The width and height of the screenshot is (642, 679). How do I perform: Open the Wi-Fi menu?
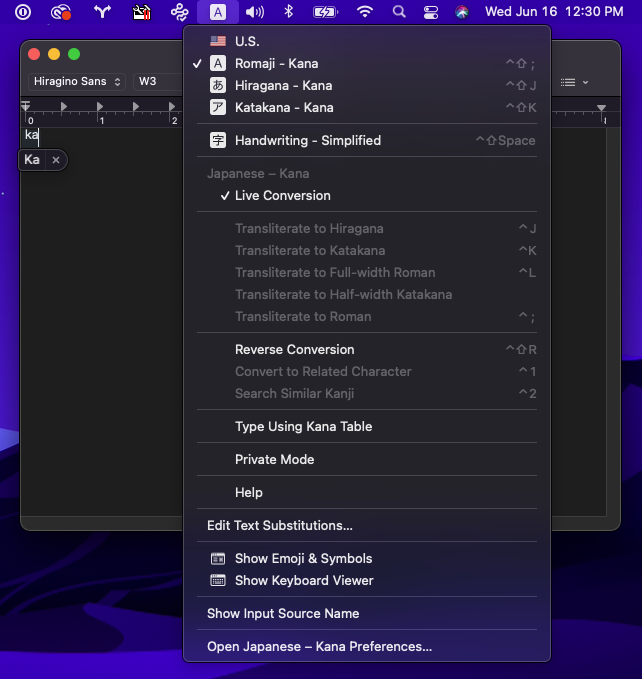click(365, 12)
